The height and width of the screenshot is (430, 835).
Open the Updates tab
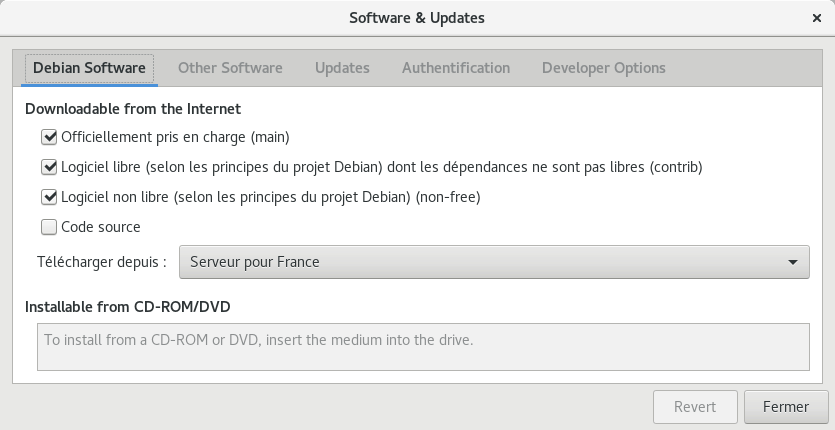[342, 68]
